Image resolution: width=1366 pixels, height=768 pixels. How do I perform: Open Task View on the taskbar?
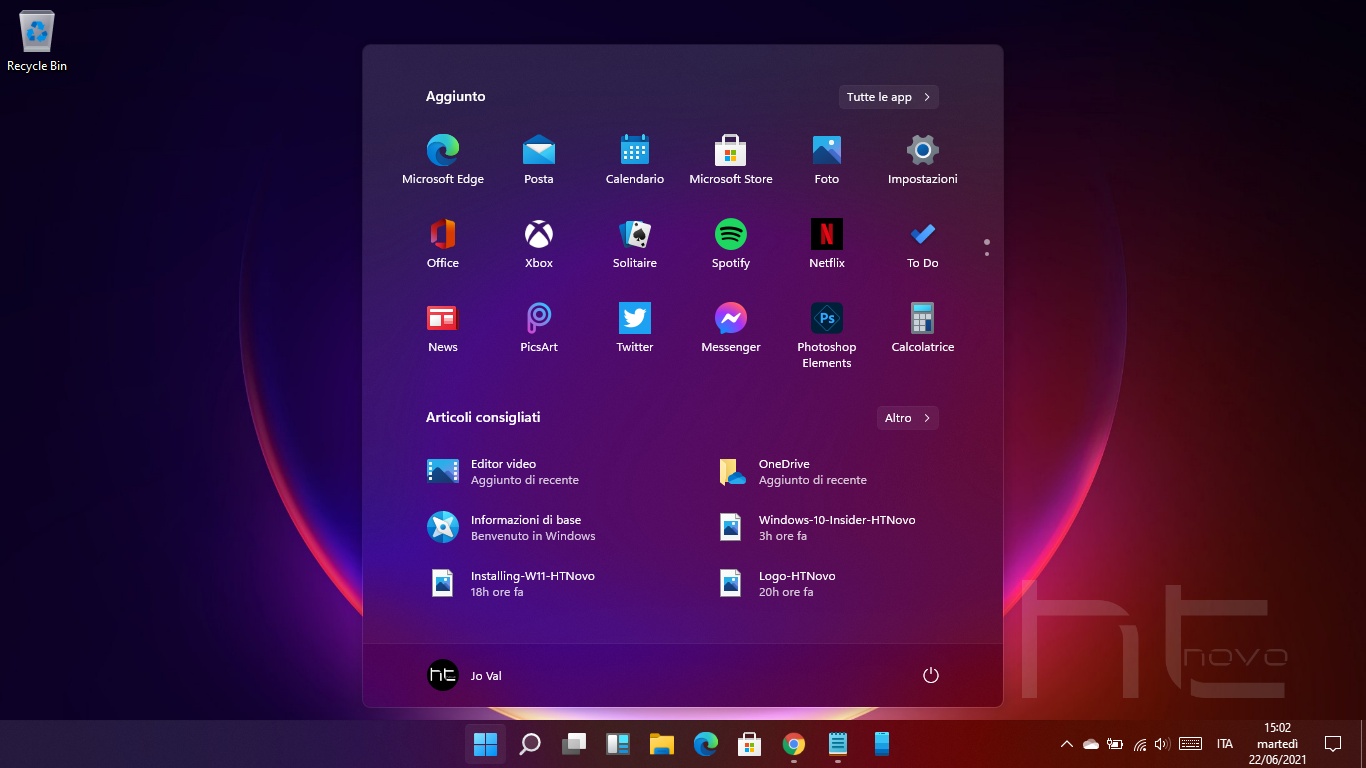(574, 744)
